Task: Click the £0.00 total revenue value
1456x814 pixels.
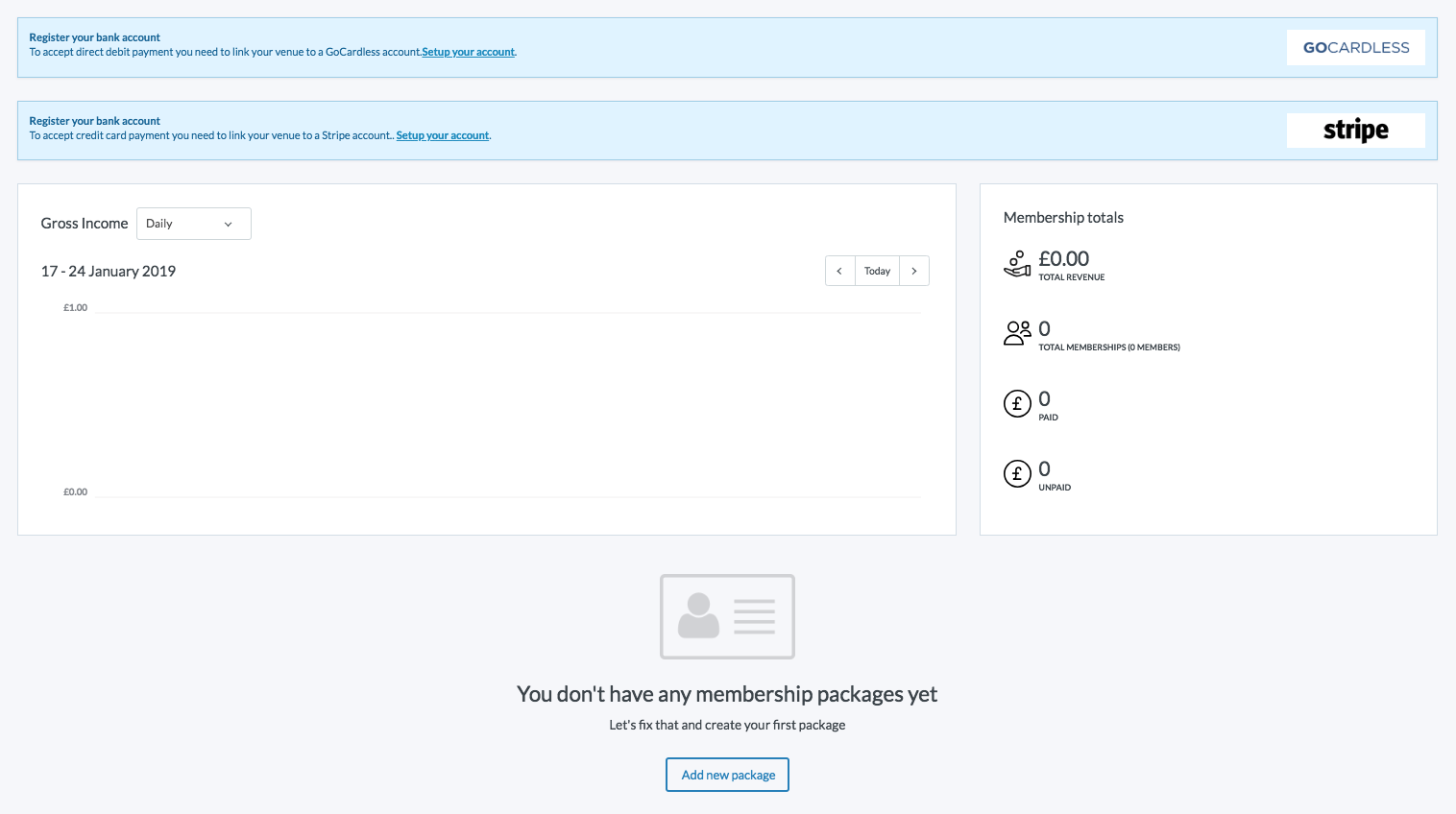Action: click(x=1063, y=259)
